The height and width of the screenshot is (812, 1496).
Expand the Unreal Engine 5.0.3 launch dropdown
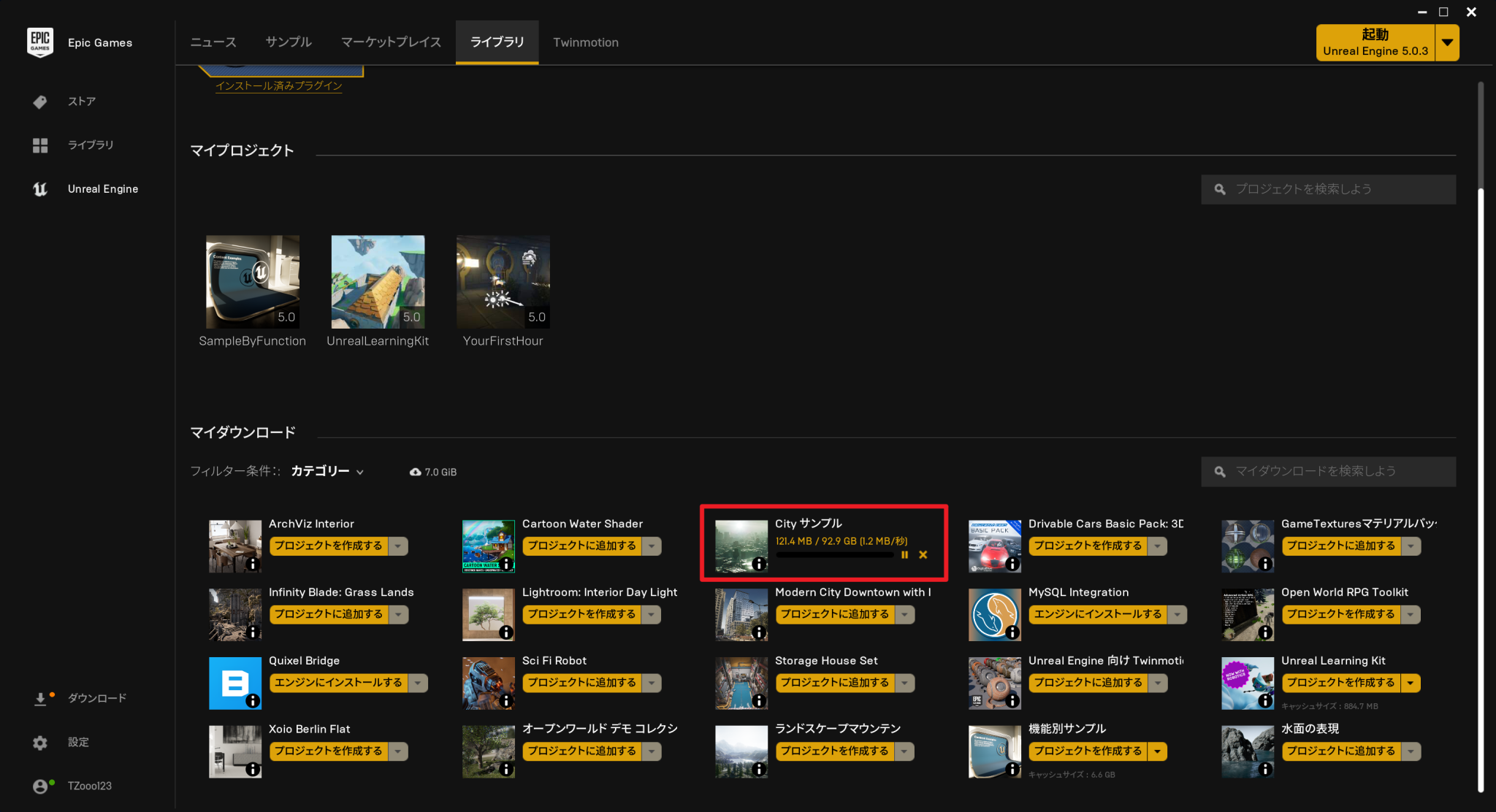1447,42
